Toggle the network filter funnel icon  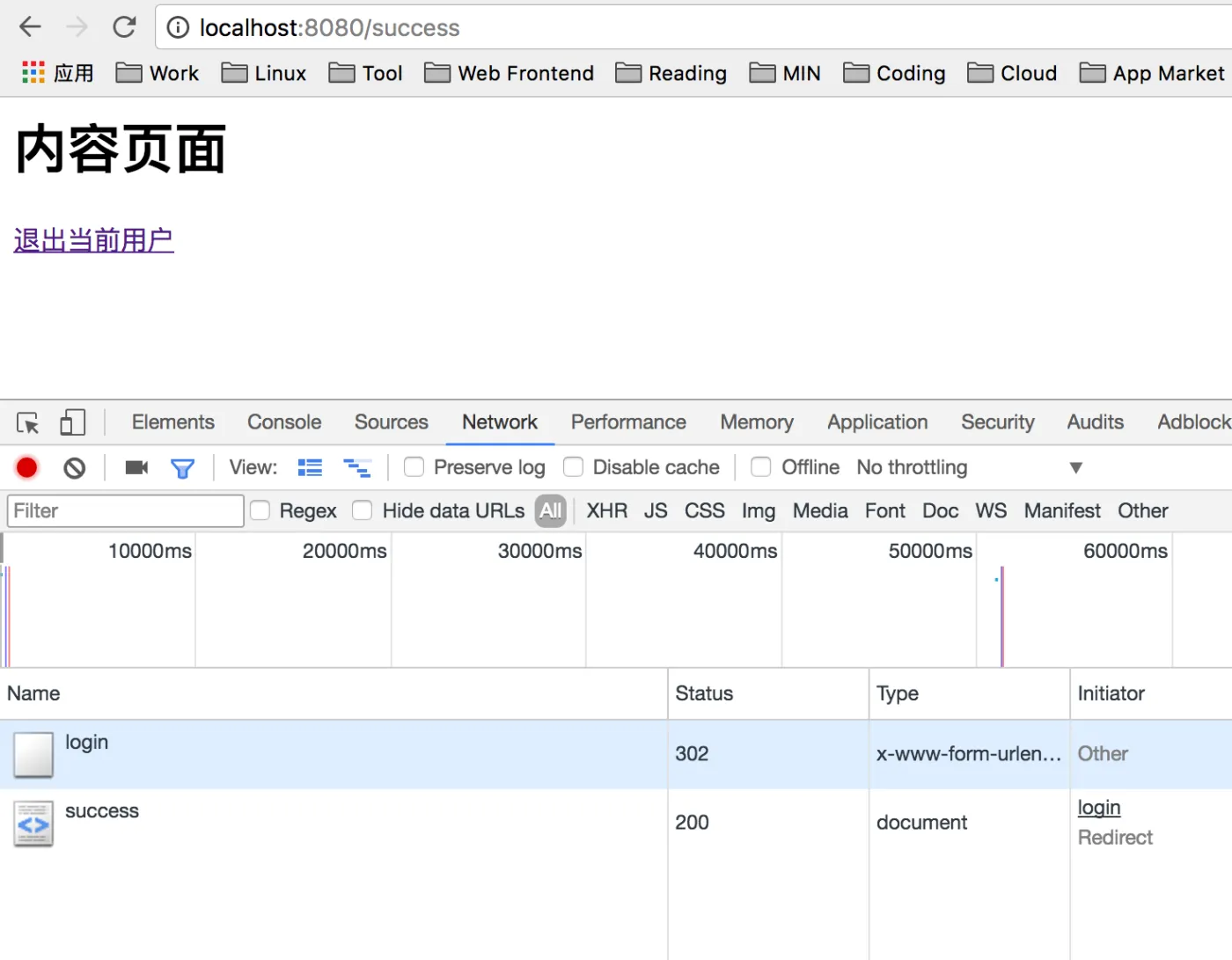182,468
